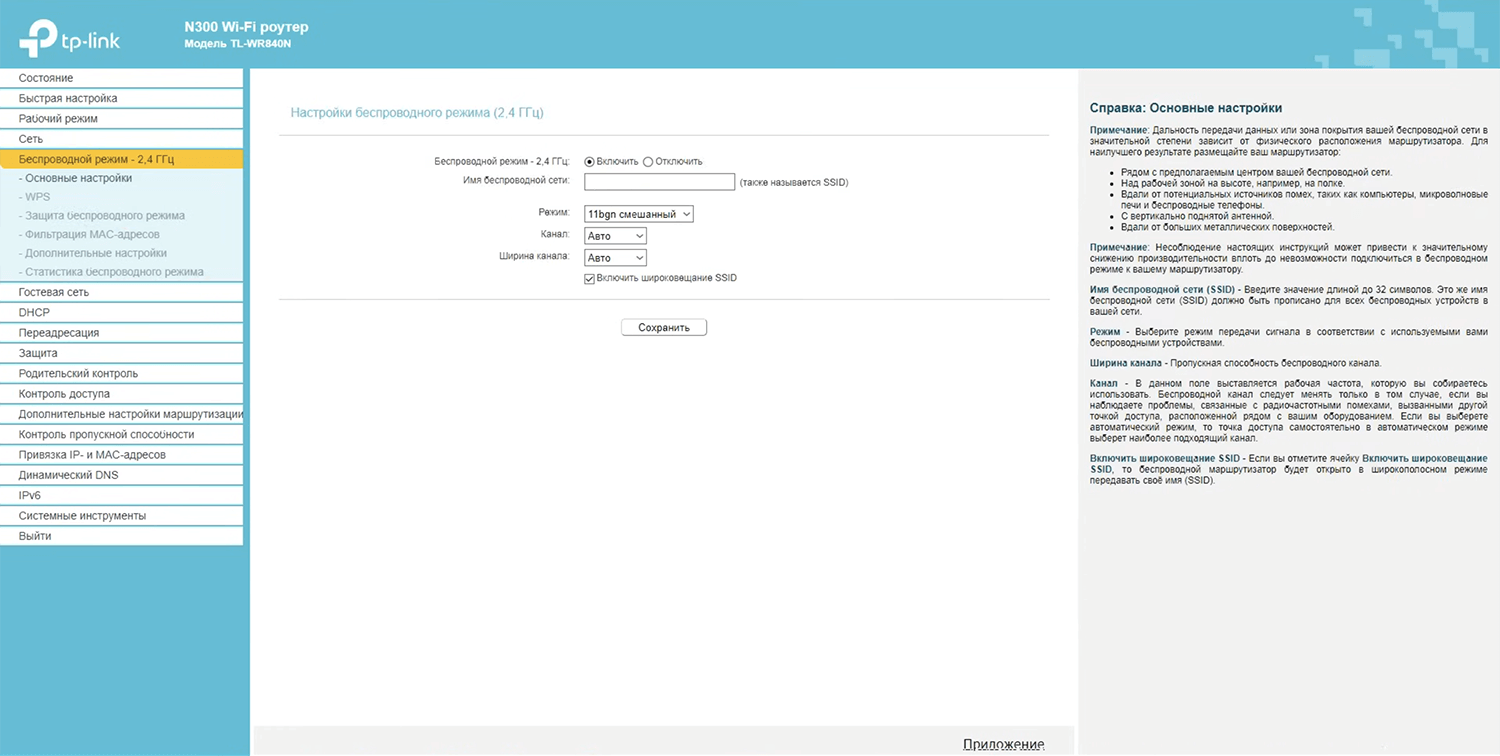Go to Быстрая настройка menu
Image resolution: width=1500 pixels, height=756 pixels.
(x=68, y=98)
